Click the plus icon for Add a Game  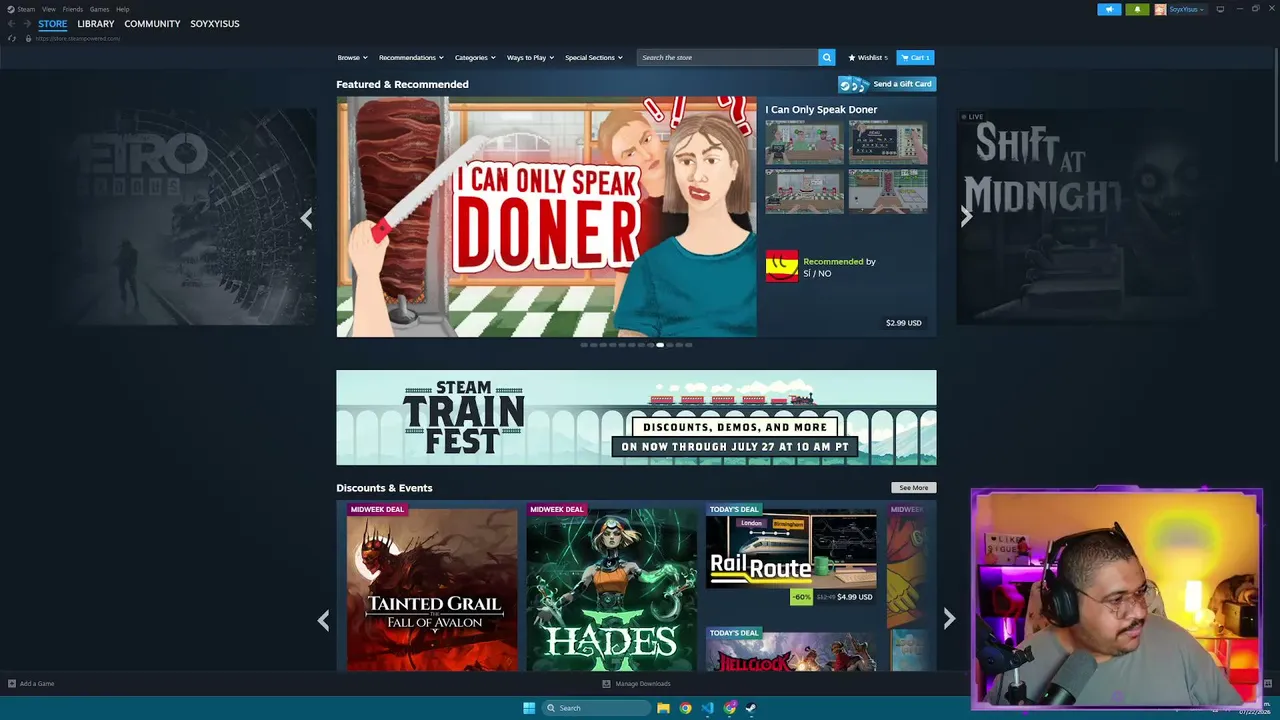[12, 684]
